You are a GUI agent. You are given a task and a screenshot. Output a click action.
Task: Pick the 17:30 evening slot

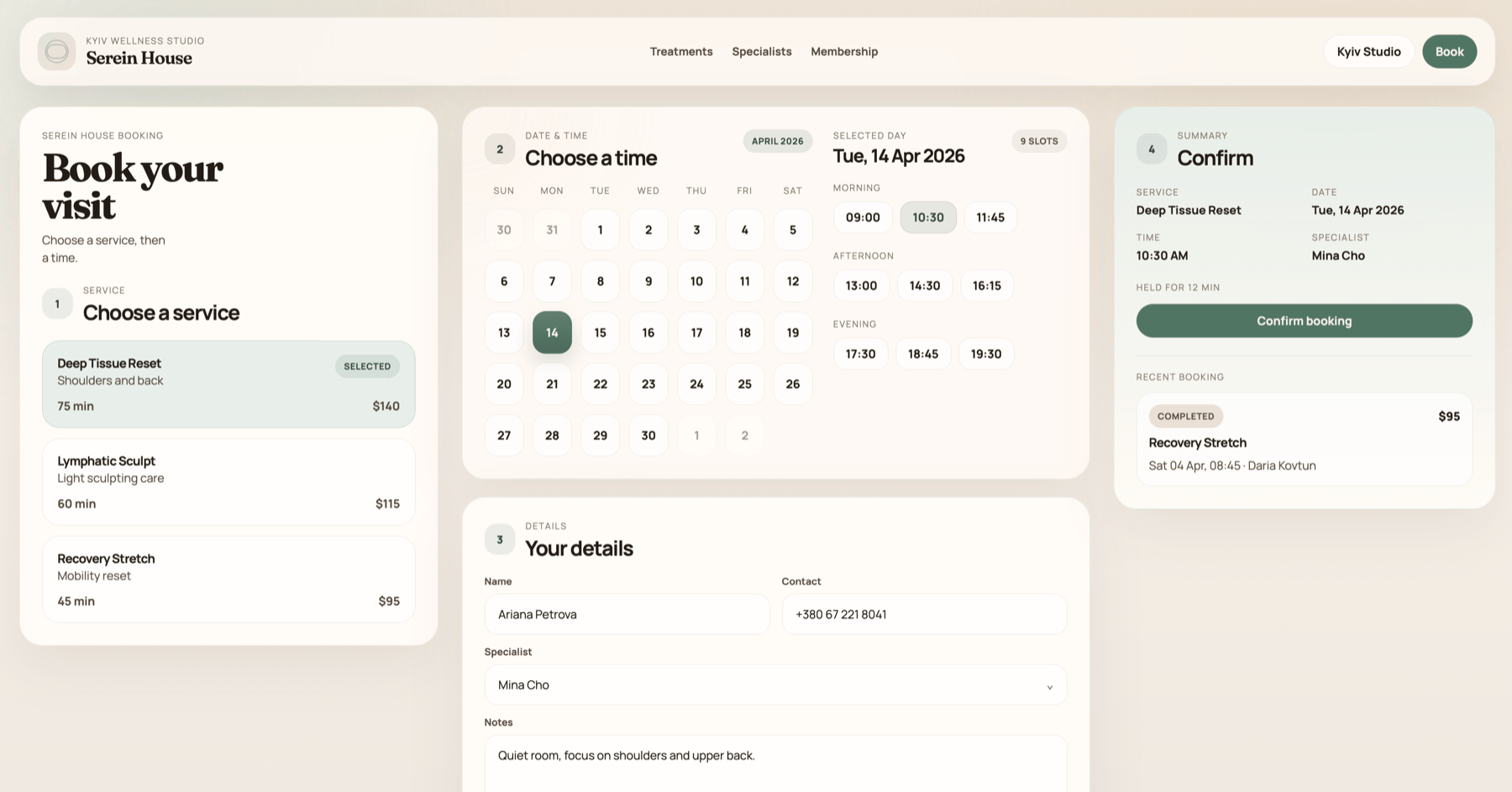click(x=860, y=354)
